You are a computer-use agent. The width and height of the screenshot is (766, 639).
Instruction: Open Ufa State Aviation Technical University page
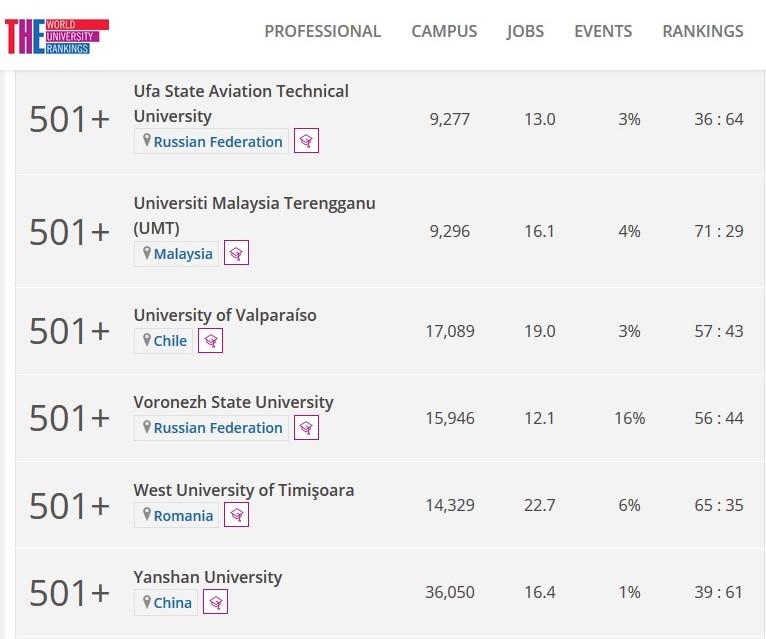point(240,103)
